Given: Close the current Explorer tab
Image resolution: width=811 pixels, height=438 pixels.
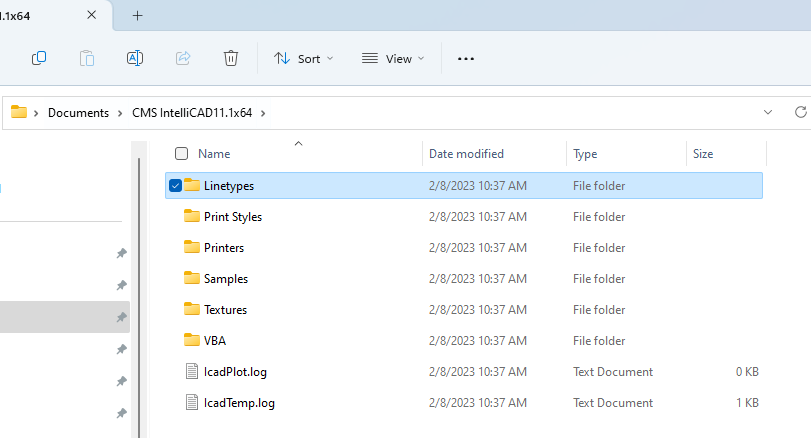Looking at the screenshot, I should 92,15.
